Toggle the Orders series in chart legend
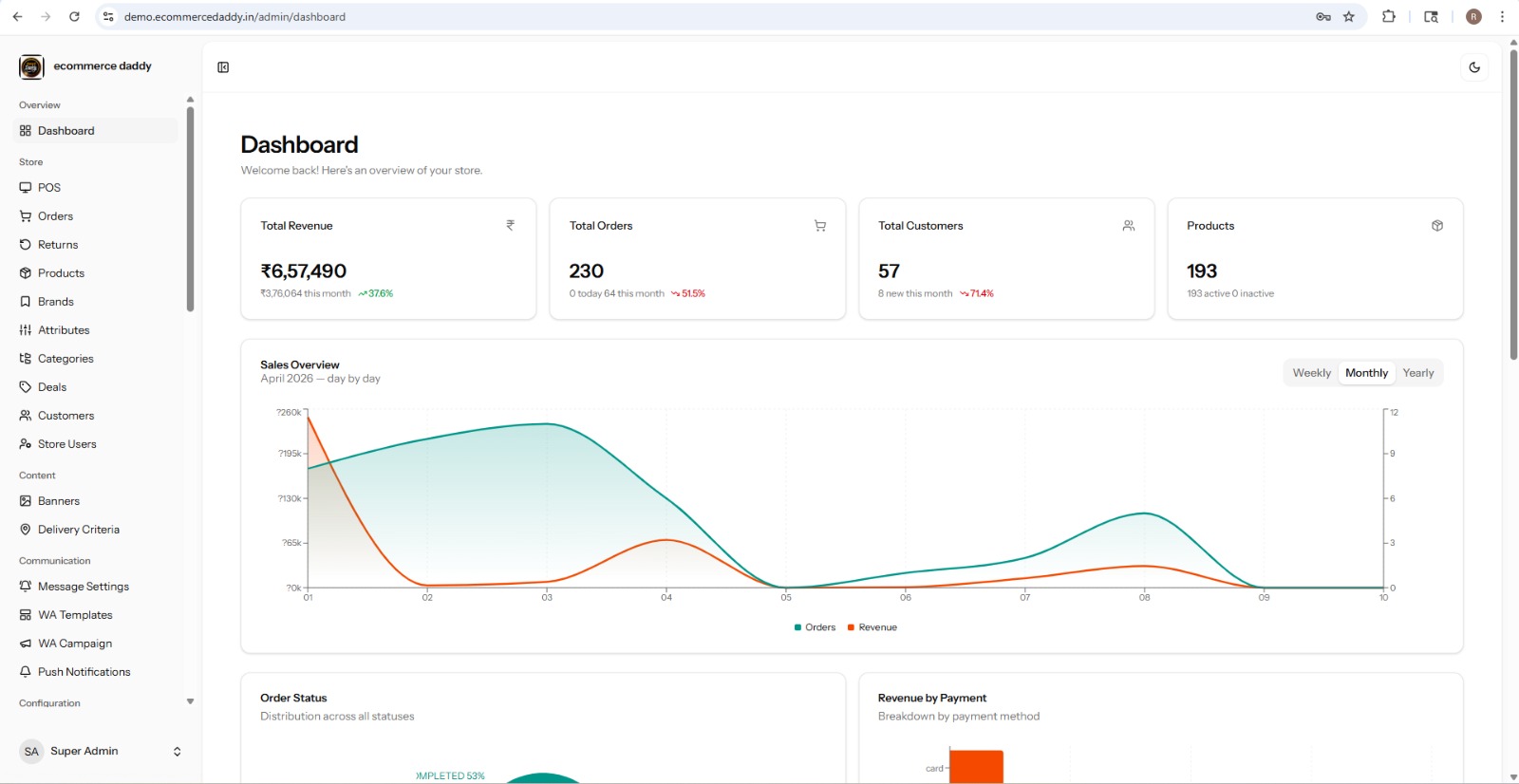 click(816, 627)
